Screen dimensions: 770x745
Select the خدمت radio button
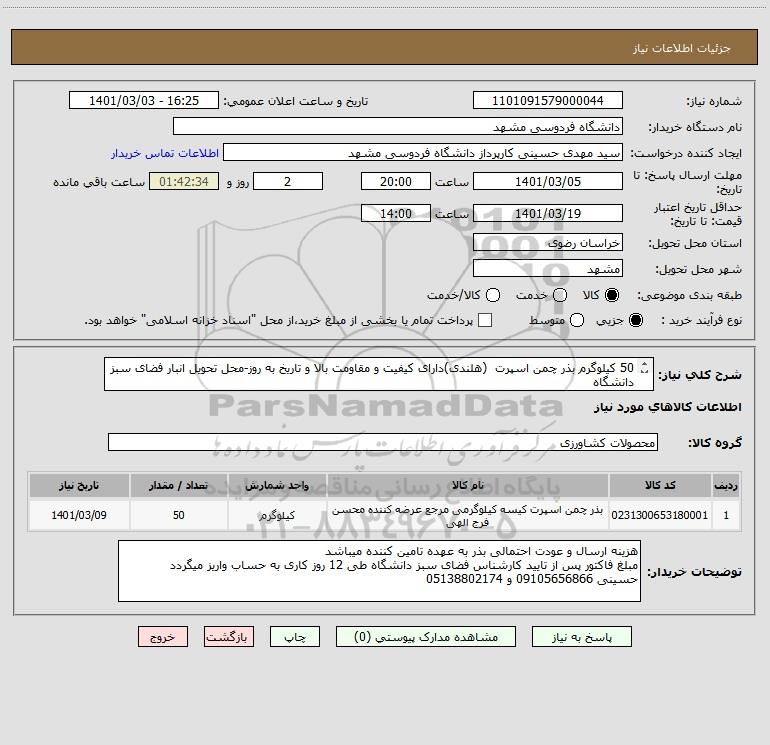click(560, 295)
